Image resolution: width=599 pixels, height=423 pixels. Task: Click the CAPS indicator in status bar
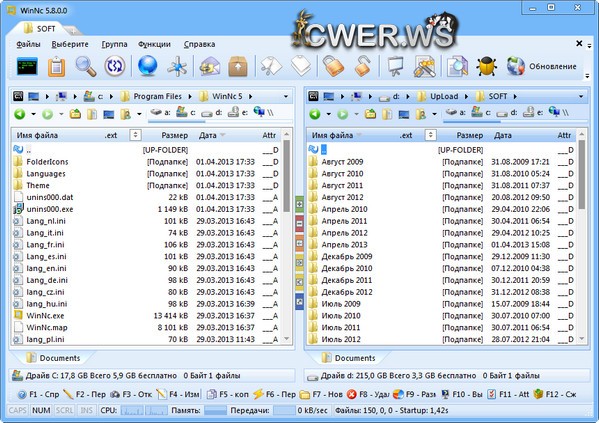click(x=18, y=410)
